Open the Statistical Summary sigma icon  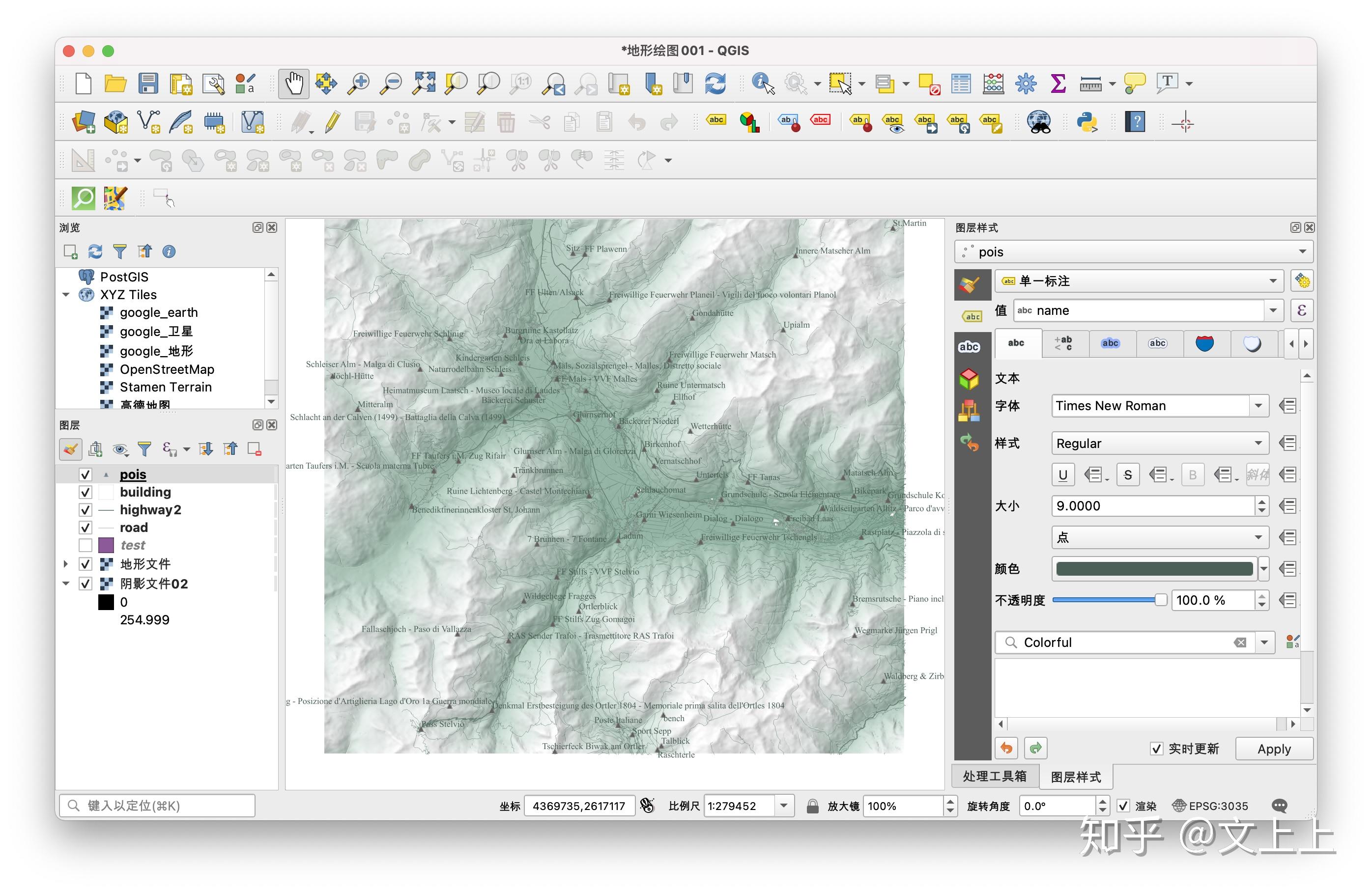click(1058, 84)
